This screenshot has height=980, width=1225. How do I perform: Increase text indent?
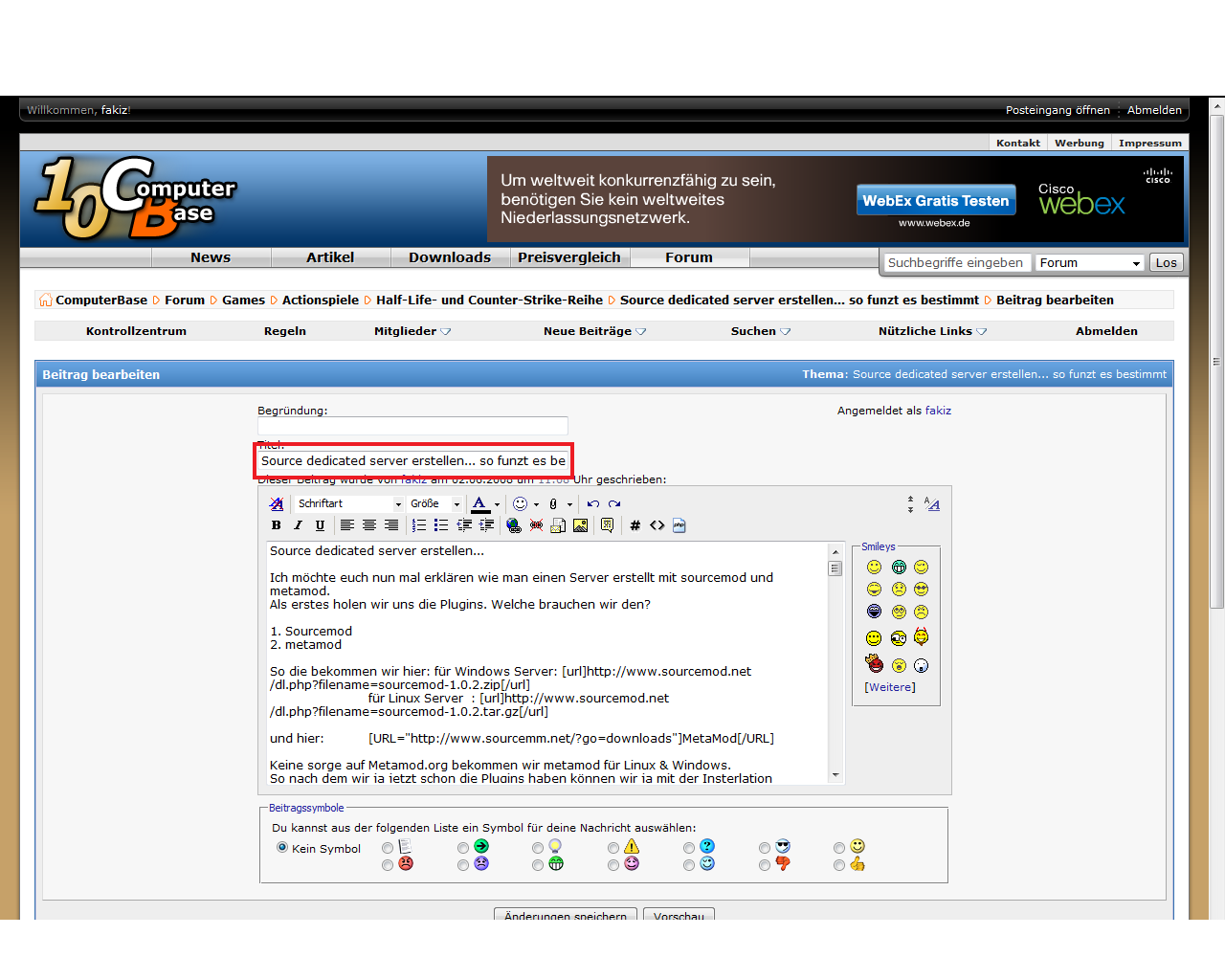[x=486, y=525]
